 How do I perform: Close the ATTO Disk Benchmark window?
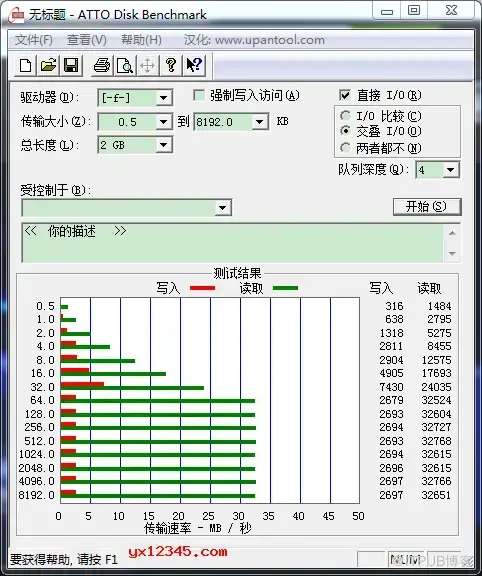[451, 11]
